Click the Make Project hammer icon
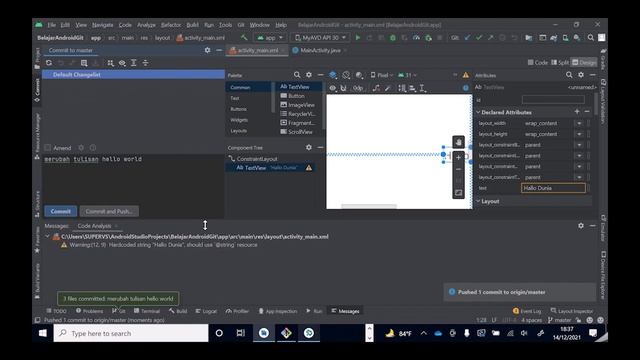640x360 pixels. click(x=244, y=38)
